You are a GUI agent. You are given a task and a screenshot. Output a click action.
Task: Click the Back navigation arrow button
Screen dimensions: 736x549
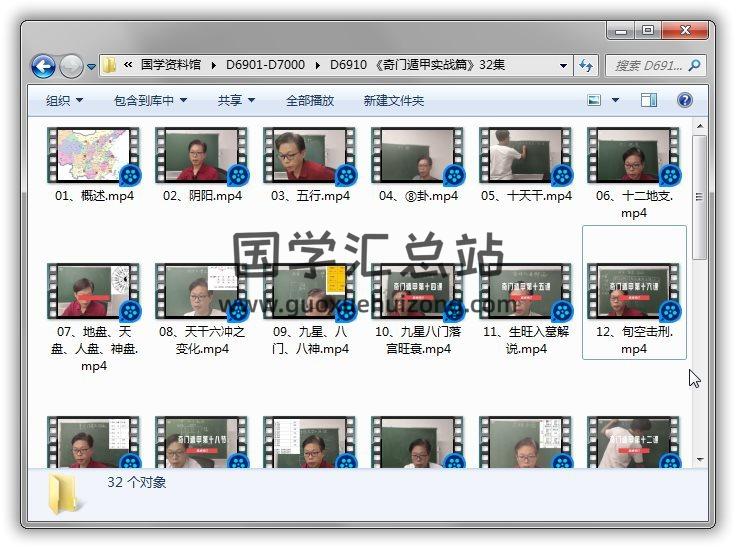pyautogui.click(x=43, y=66)
